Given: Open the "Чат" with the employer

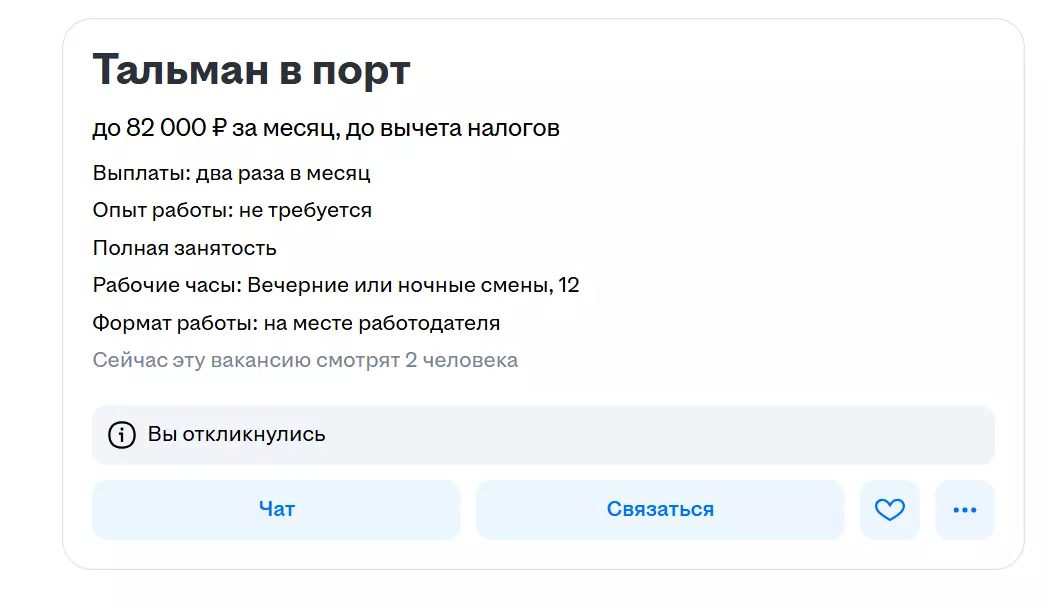Looking at the screenshot, I should (x=276, y=510).
